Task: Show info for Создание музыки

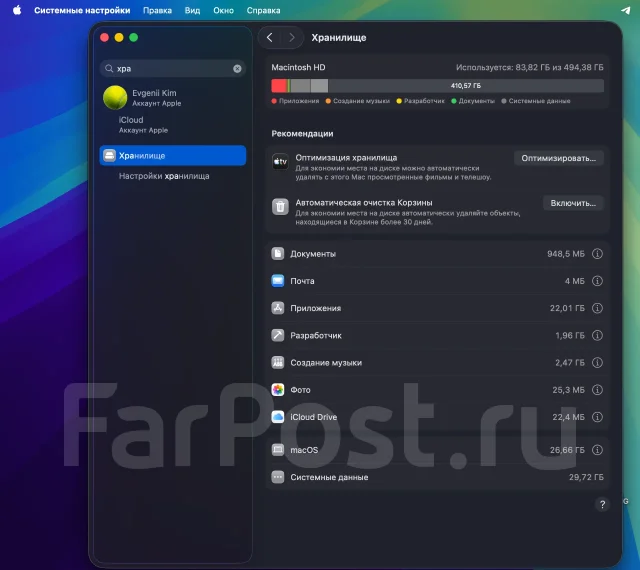Action: click(x=597, y=363)
